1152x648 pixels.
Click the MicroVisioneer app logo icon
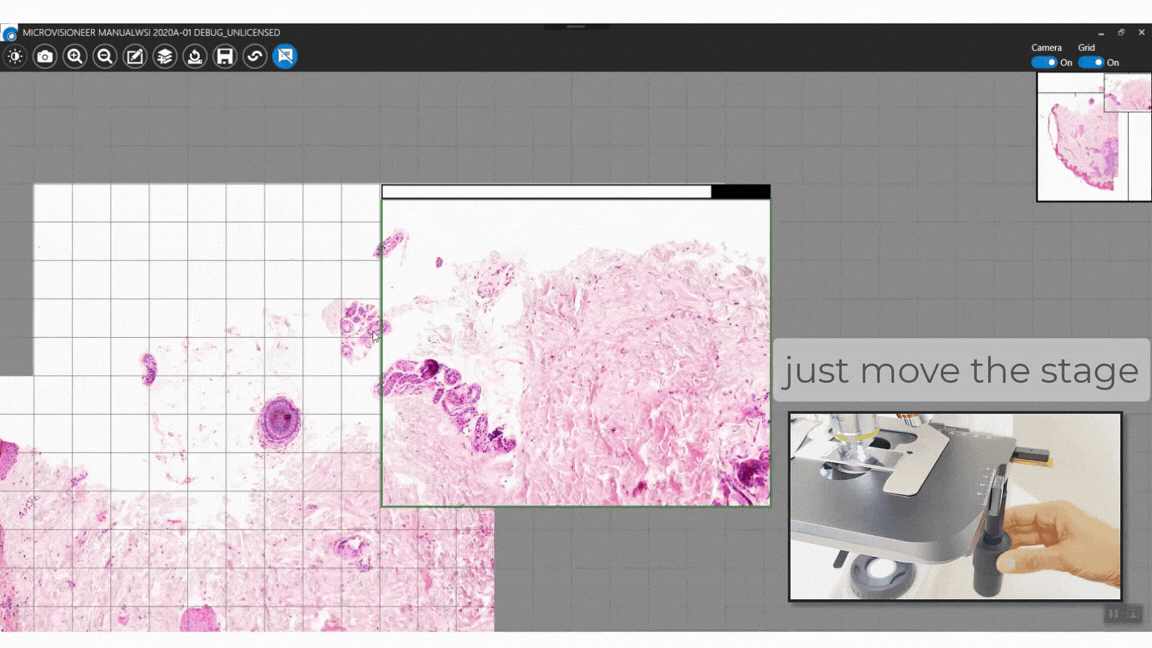click(10, 33)
